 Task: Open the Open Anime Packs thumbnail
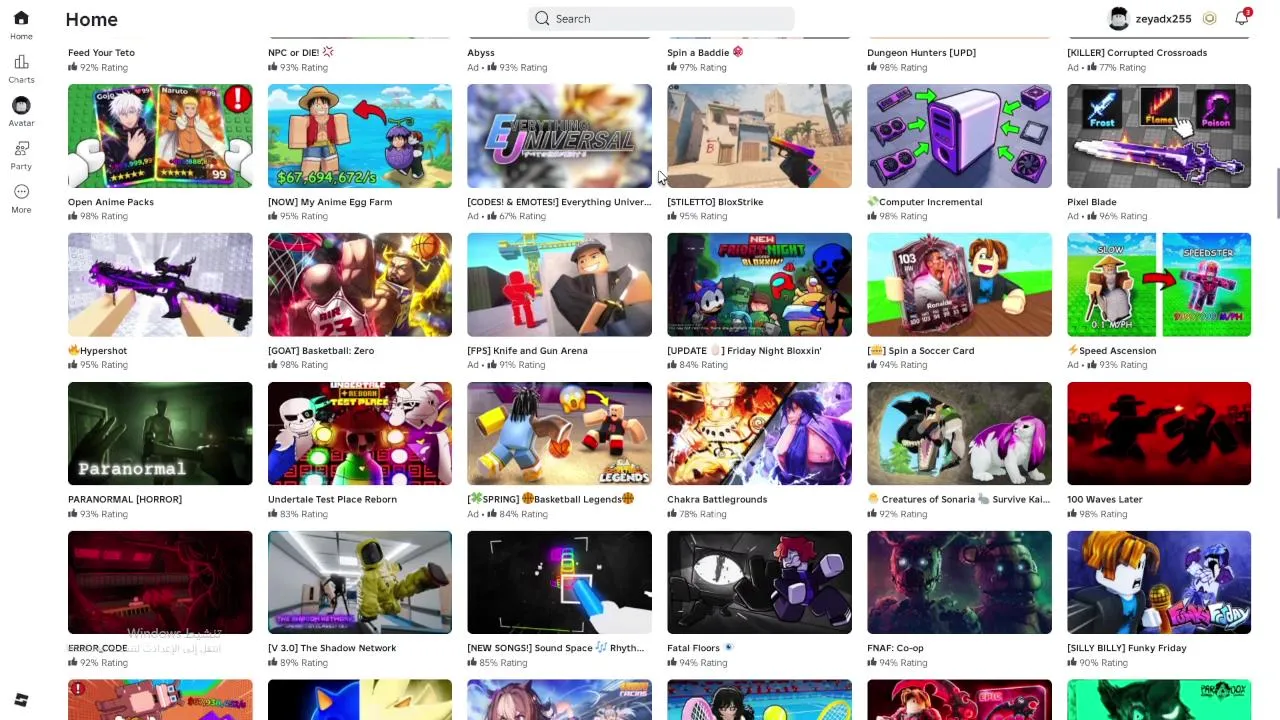[x=160, y=136]
